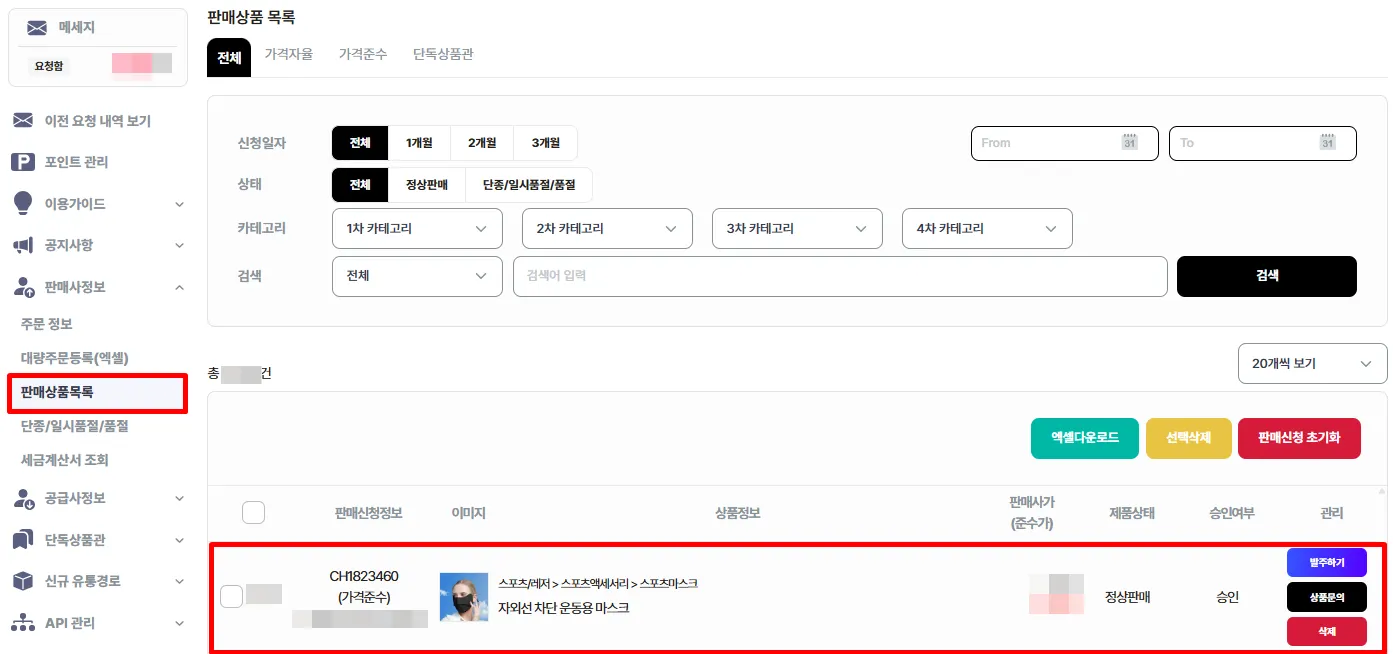This screenshot has height=654, width=1393.
Task: Select 전체 in 신청일자 filter
Action: tap(360, 143)
